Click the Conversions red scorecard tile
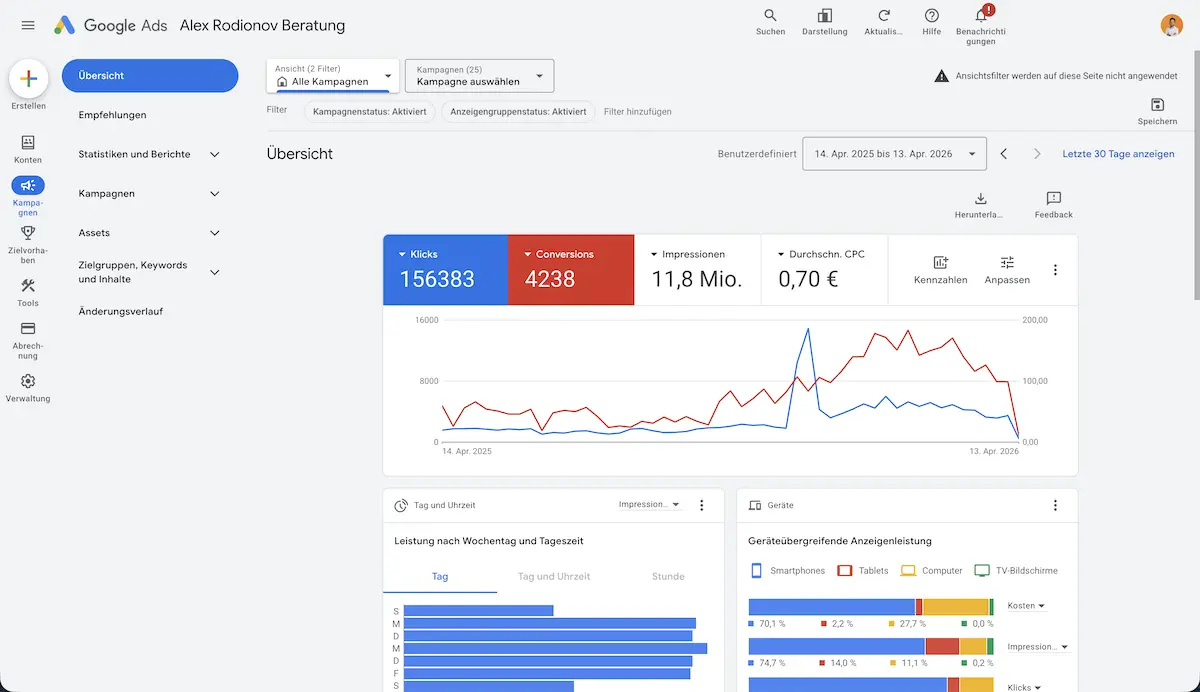The width and height of the screenshot is (1200, 692). tap(571, 270)
